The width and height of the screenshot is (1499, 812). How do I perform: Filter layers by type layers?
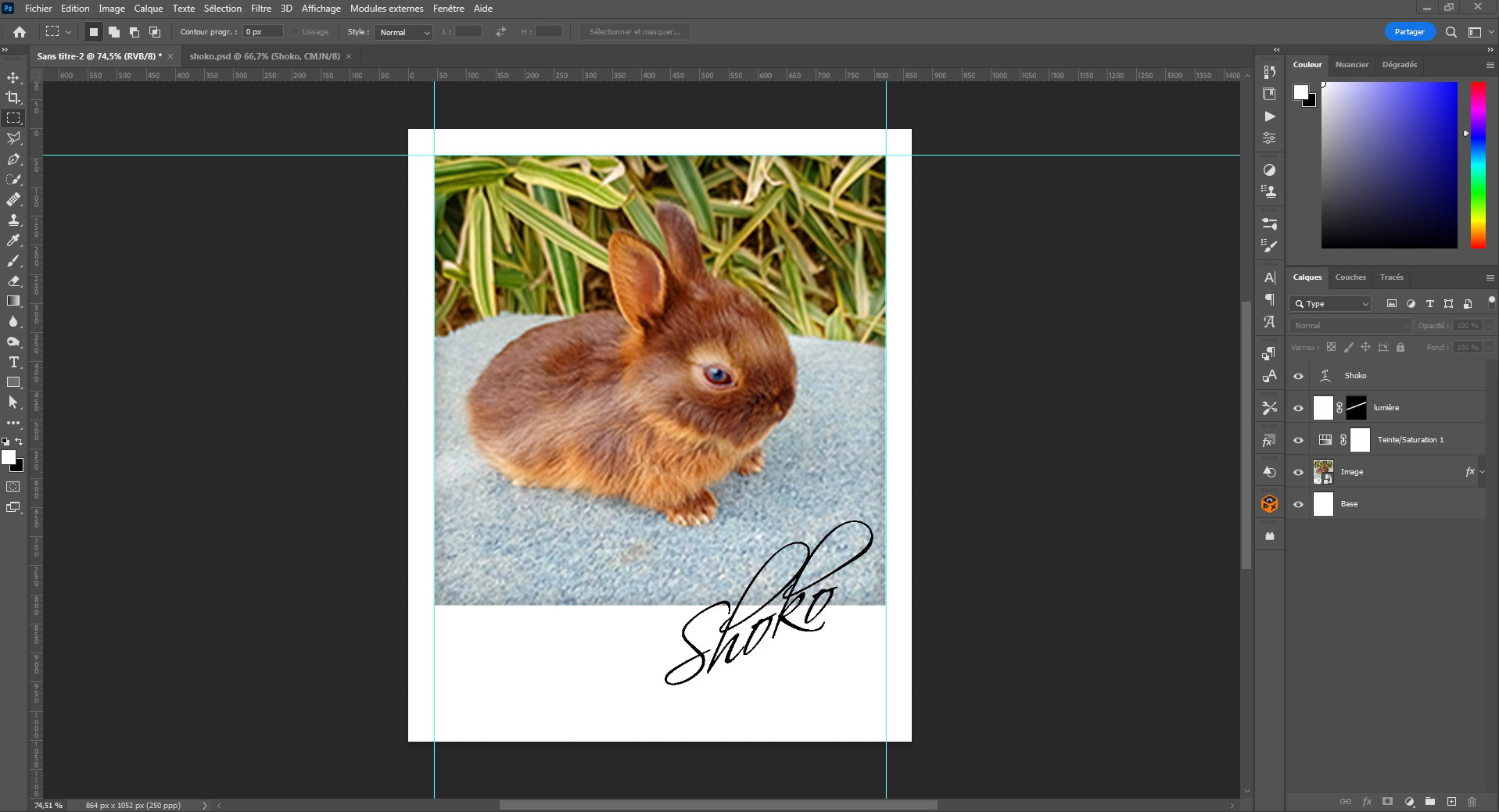[1429, 303]
